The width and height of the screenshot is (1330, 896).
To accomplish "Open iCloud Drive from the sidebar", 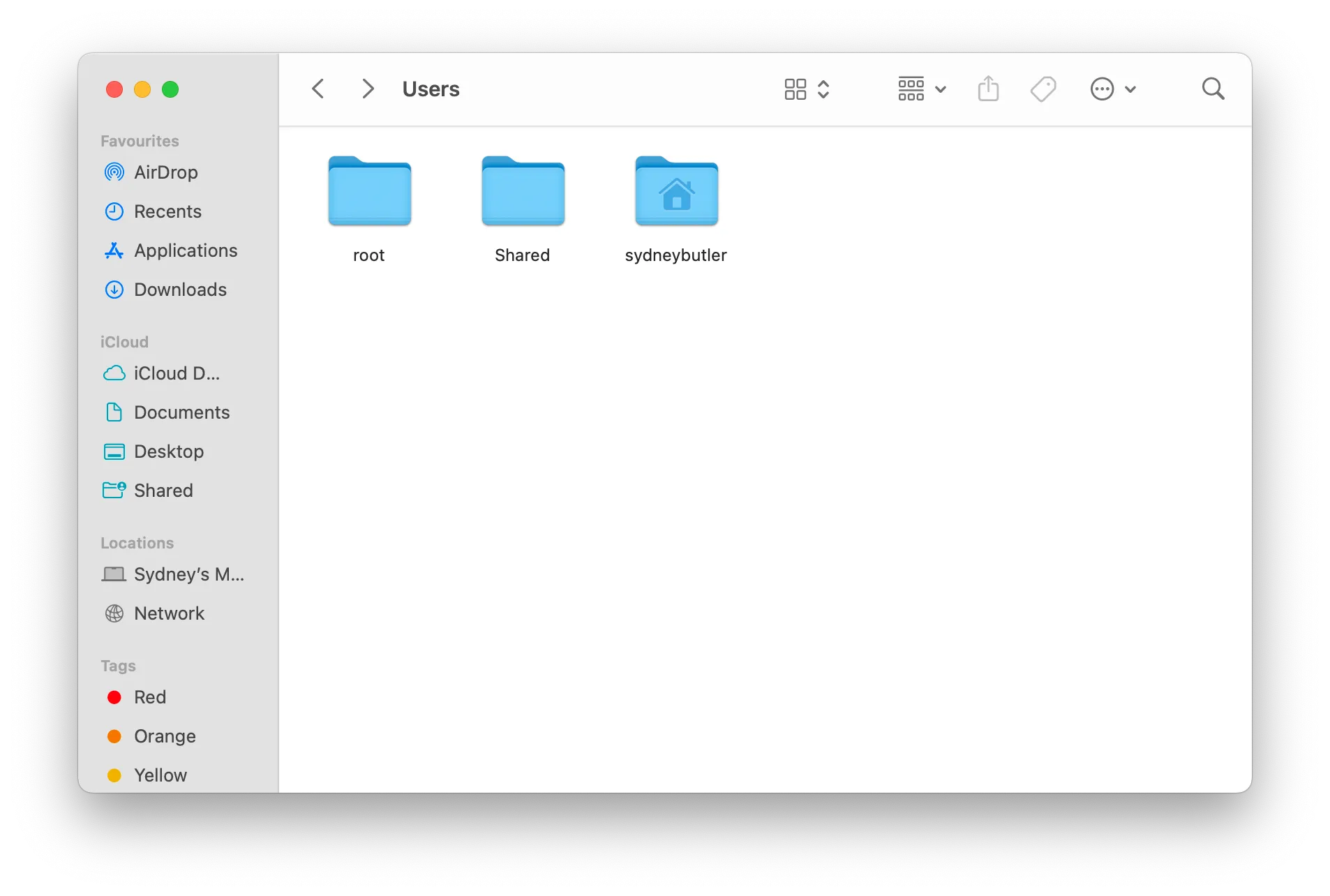I will point(175,373).
